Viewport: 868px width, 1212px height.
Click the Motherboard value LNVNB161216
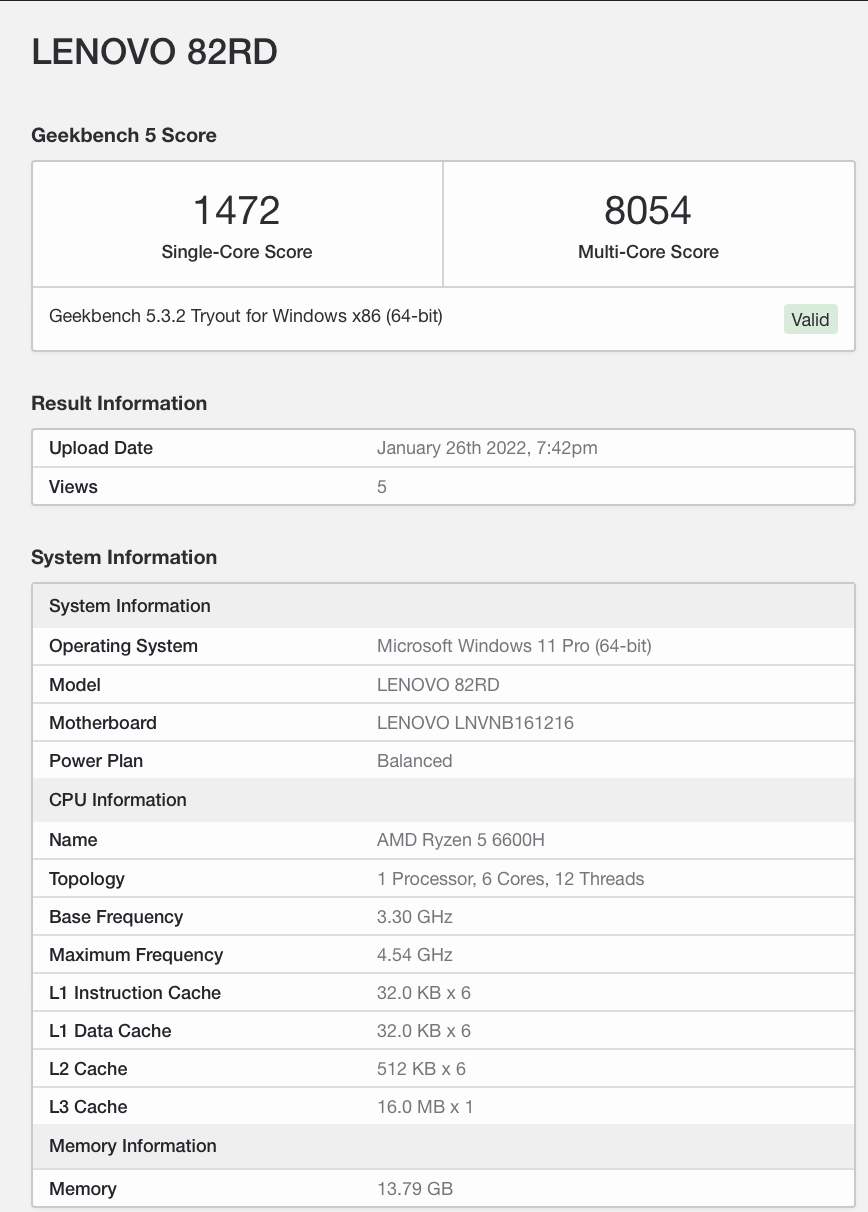(475, 722)
